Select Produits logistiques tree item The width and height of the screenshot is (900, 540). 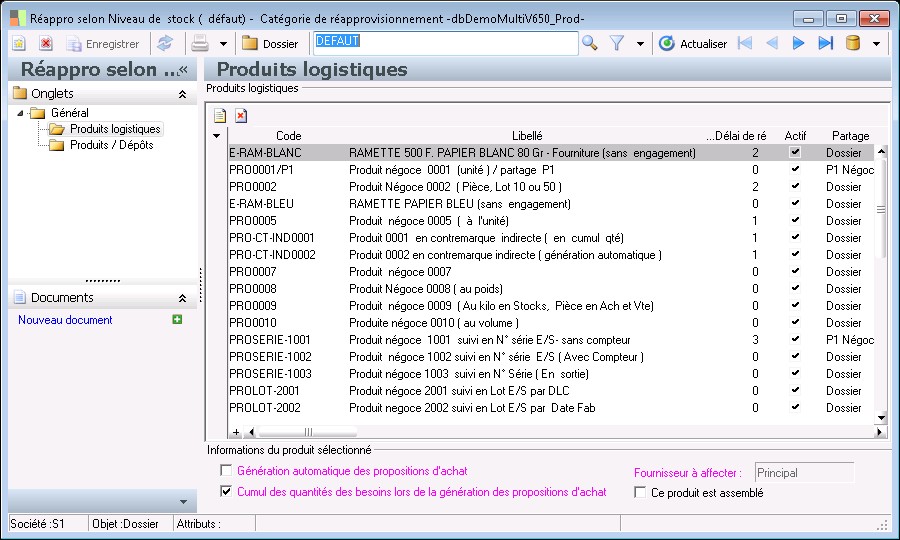point(106,129)
